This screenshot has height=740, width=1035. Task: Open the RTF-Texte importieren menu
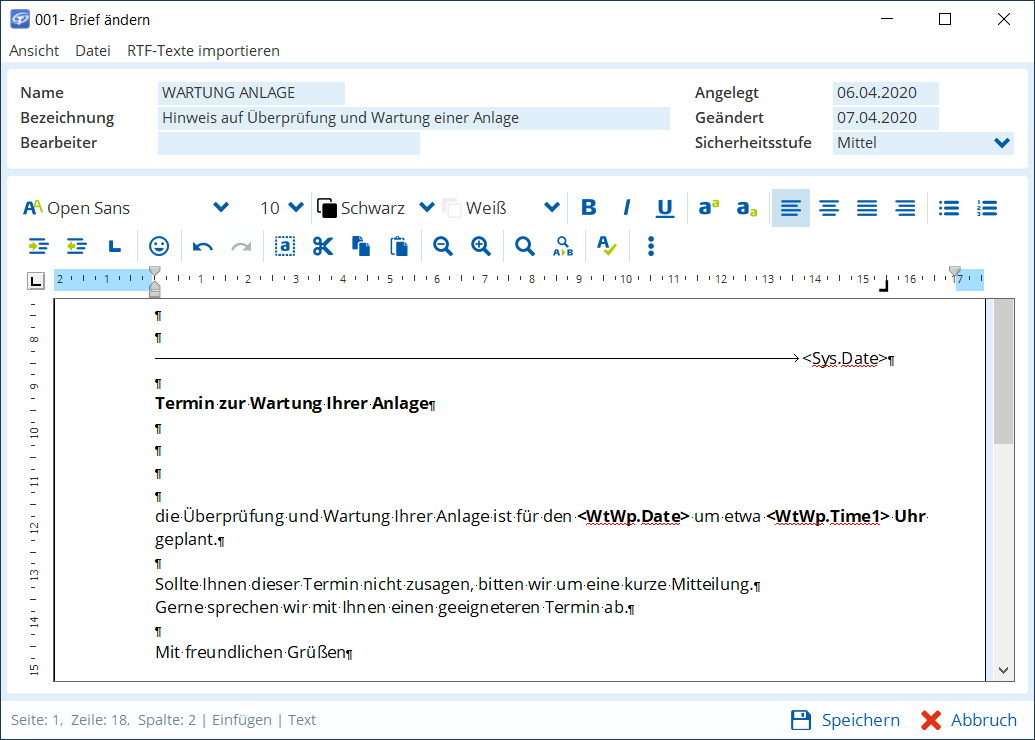coord(203,50)
